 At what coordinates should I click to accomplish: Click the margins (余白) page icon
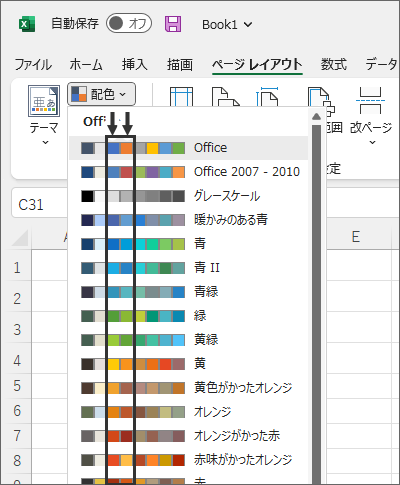pyautogui.click(x=181, y=97)
